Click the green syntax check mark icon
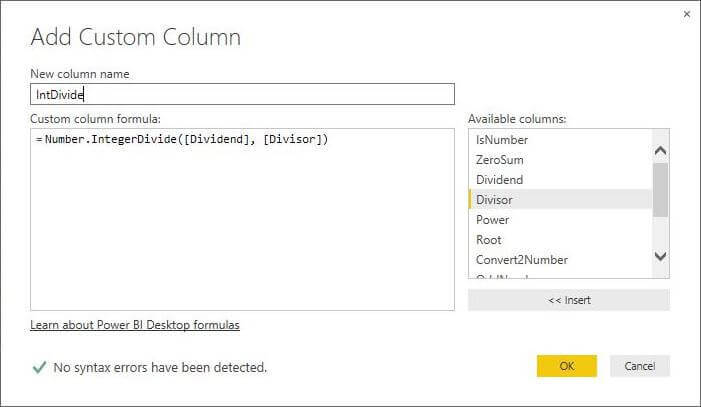 point(39,367)
